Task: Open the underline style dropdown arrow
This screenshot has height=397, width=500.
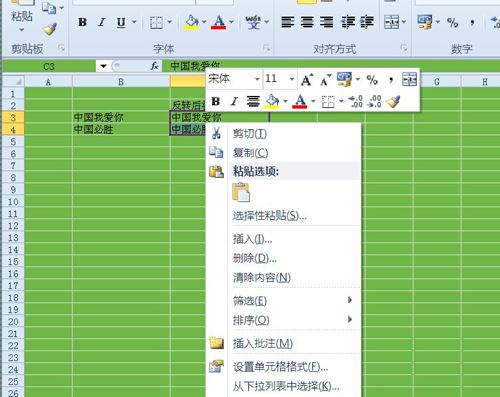Action: tap(134, 22)
